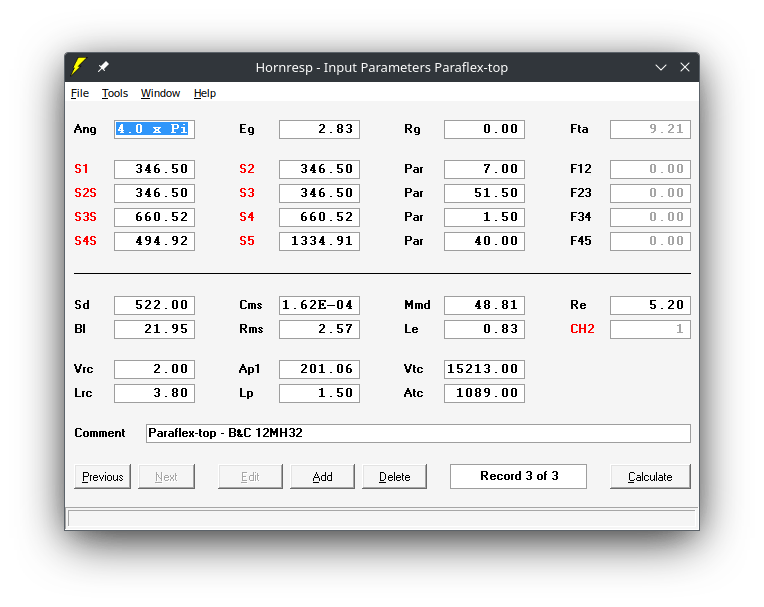This screenshot has width=764, height=607.
Task: Click the Eg field with value 2.83
Action: tap(319, 129)
